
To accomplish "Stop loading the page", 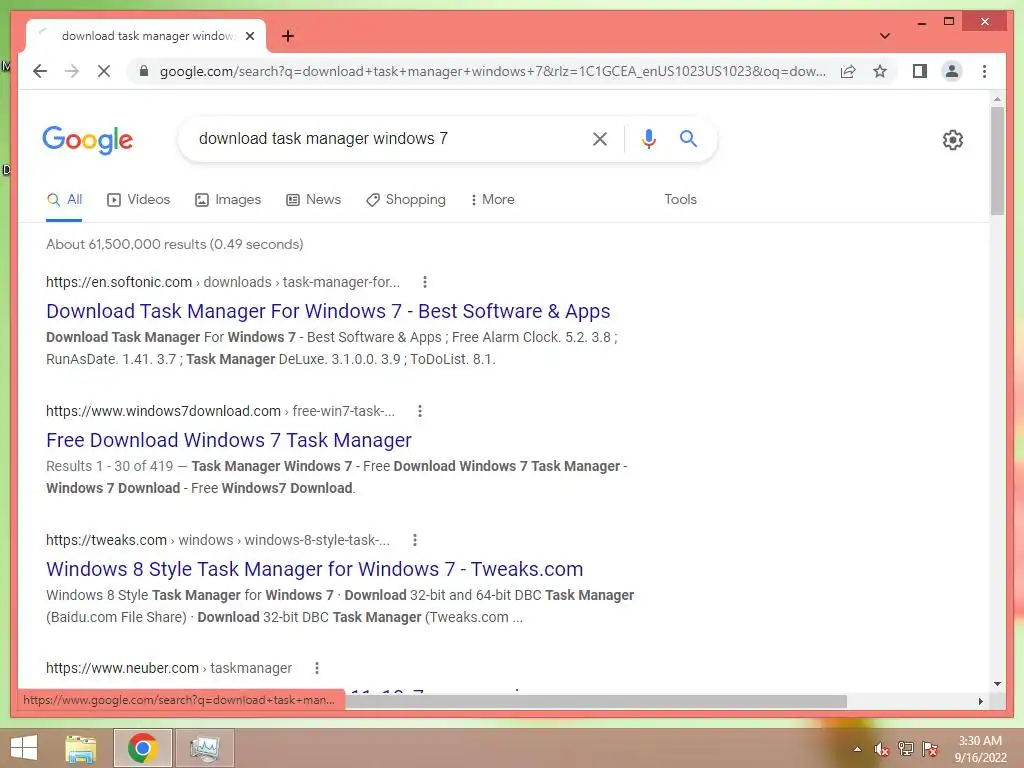I will point(104,71).
